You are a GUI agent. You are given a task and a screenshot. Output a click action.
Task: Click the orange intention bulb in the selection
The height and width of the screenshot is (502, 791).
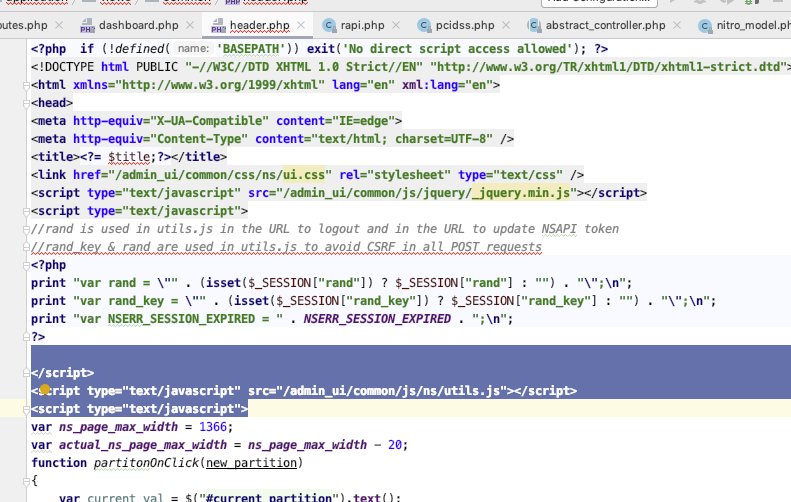[44, 390]
